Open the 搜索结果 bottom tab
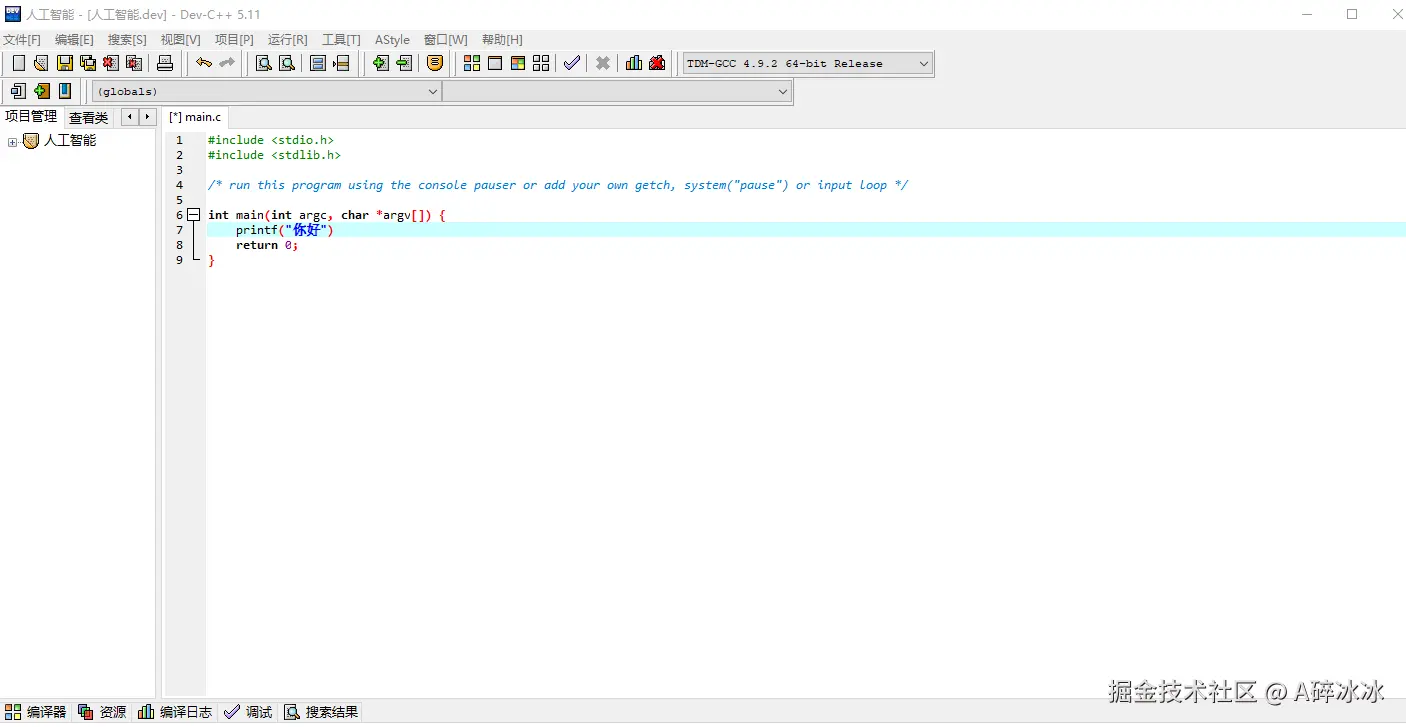This screenshot has width=1406, height=727. [321, 712]
